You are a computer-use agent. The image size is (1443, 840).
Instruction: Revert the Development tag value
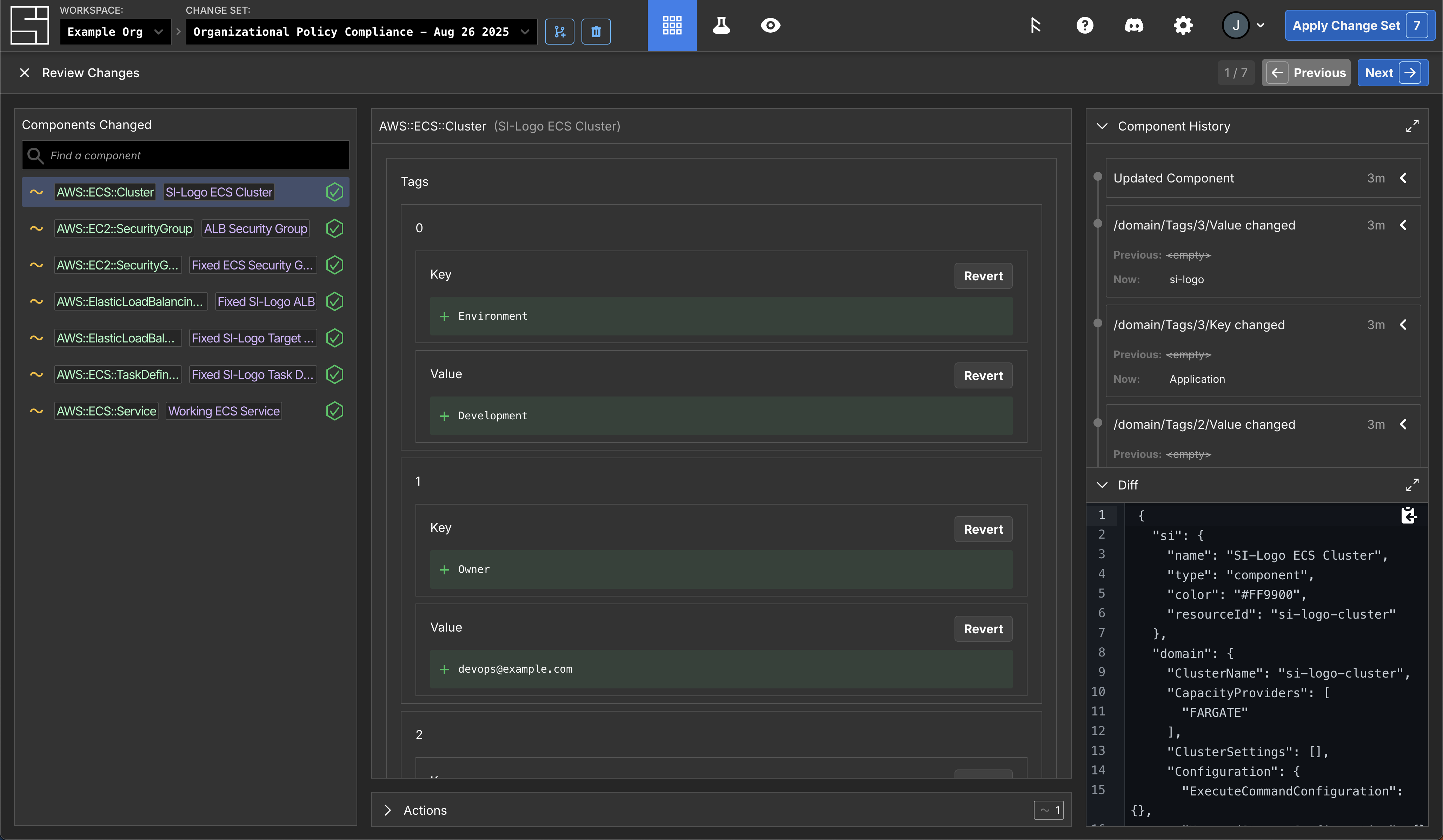(983, 376)
